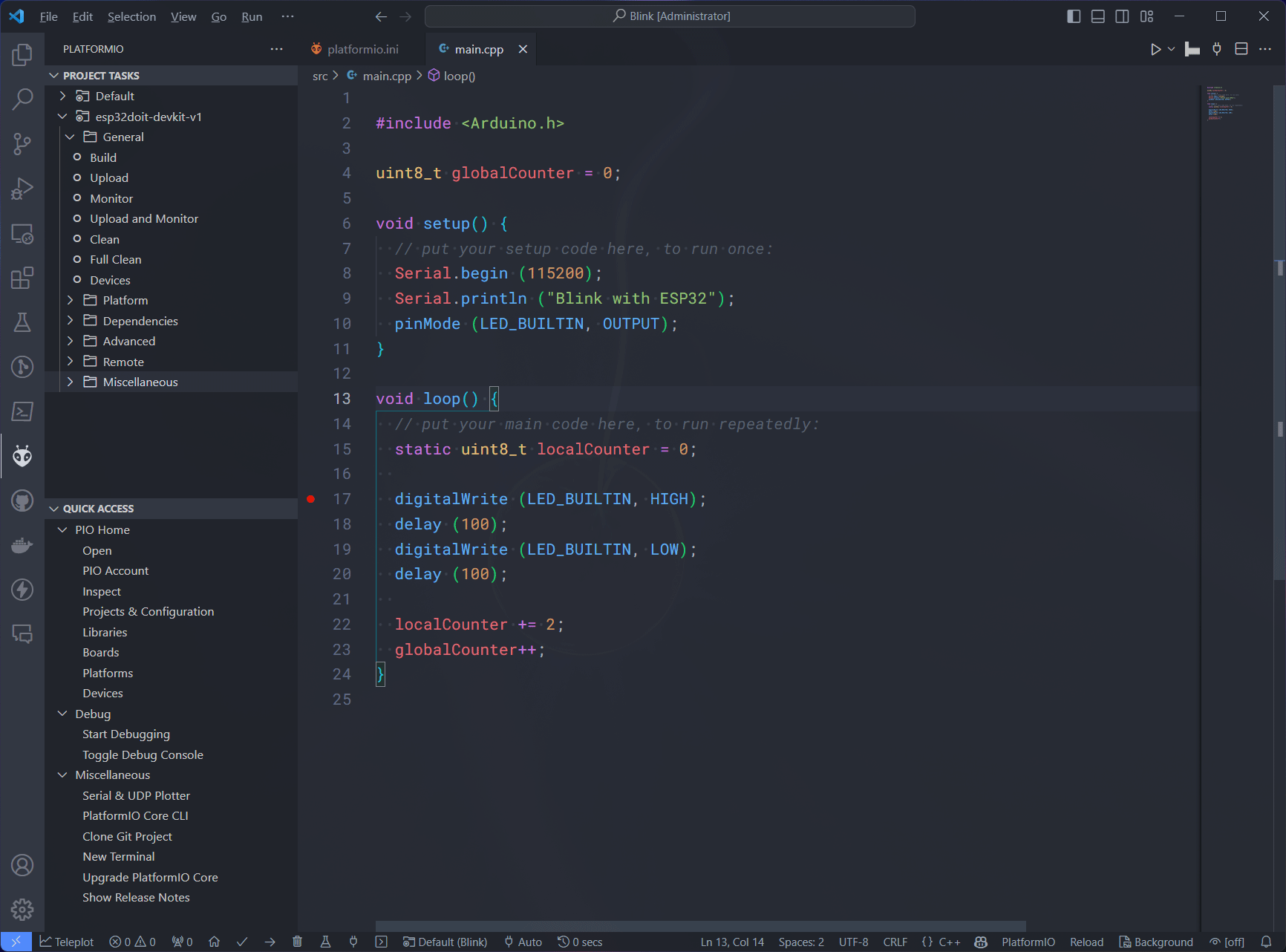The height and width of the screenshot is (952, 1286).
Task: Click split editor icon in editor toolbar
Action: [1241, 49]
